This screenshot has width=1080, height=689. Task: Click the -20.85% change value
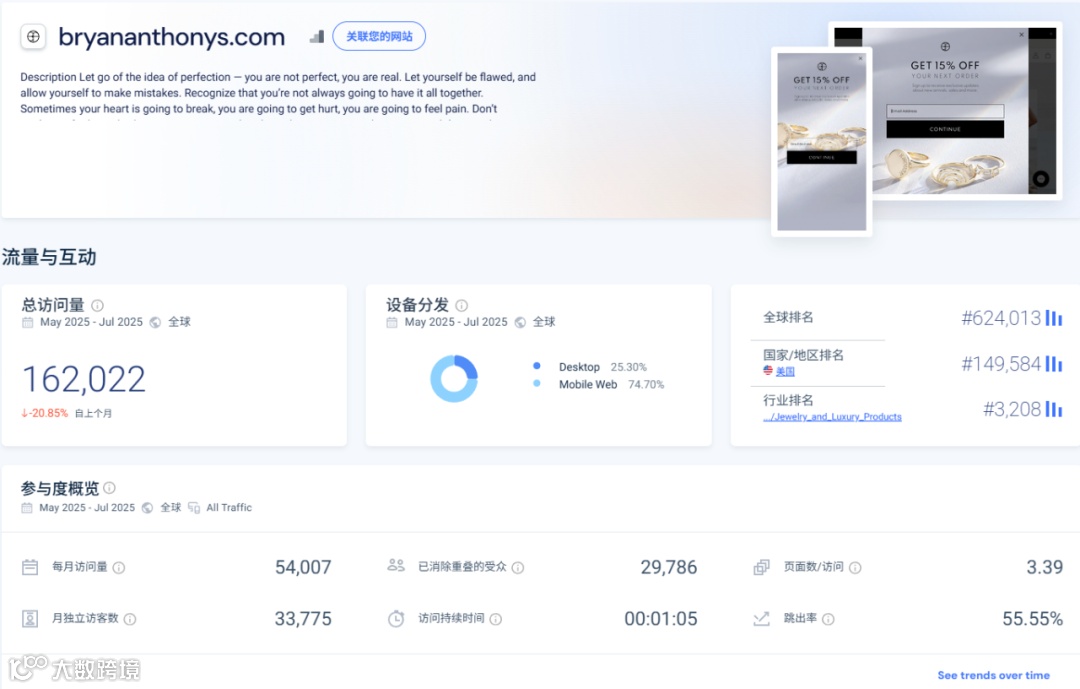[45, 413]
